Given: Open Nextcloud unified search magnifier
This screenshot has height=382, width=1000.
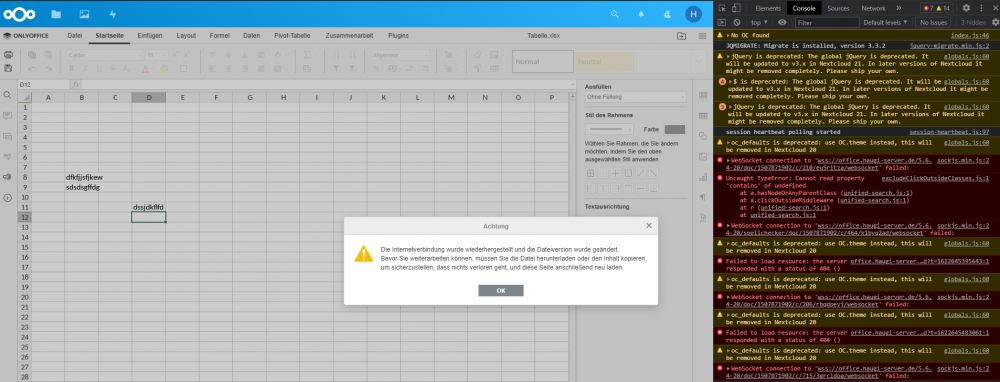Looking at the screenshot, I should [x=615, y=13].
